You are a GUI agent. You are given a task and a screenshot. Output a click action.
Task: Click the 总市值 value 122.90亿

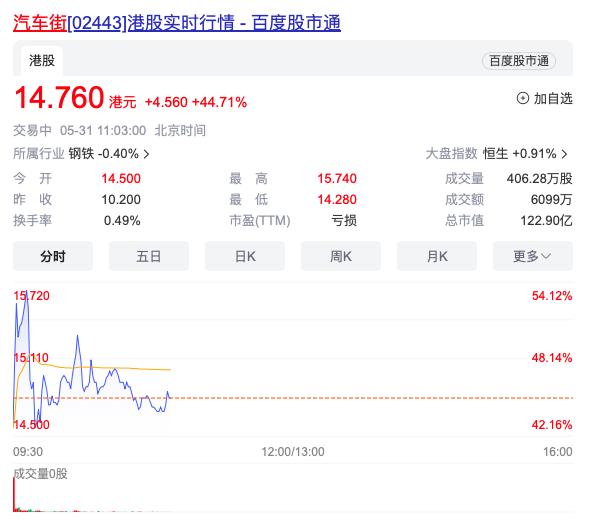(x=546, y=220)
